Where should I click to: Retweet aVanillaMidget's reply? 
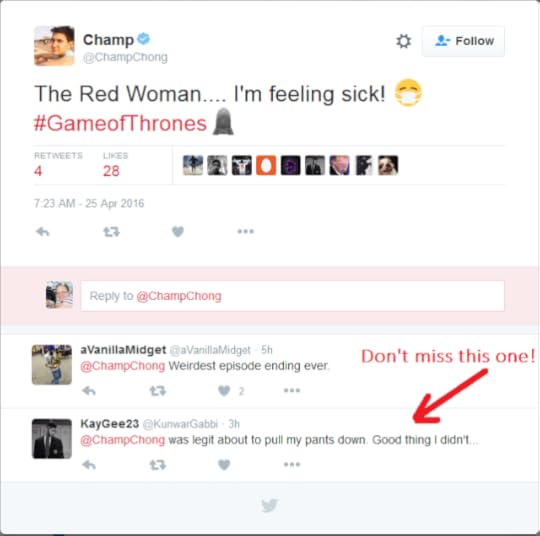(158, 391)
